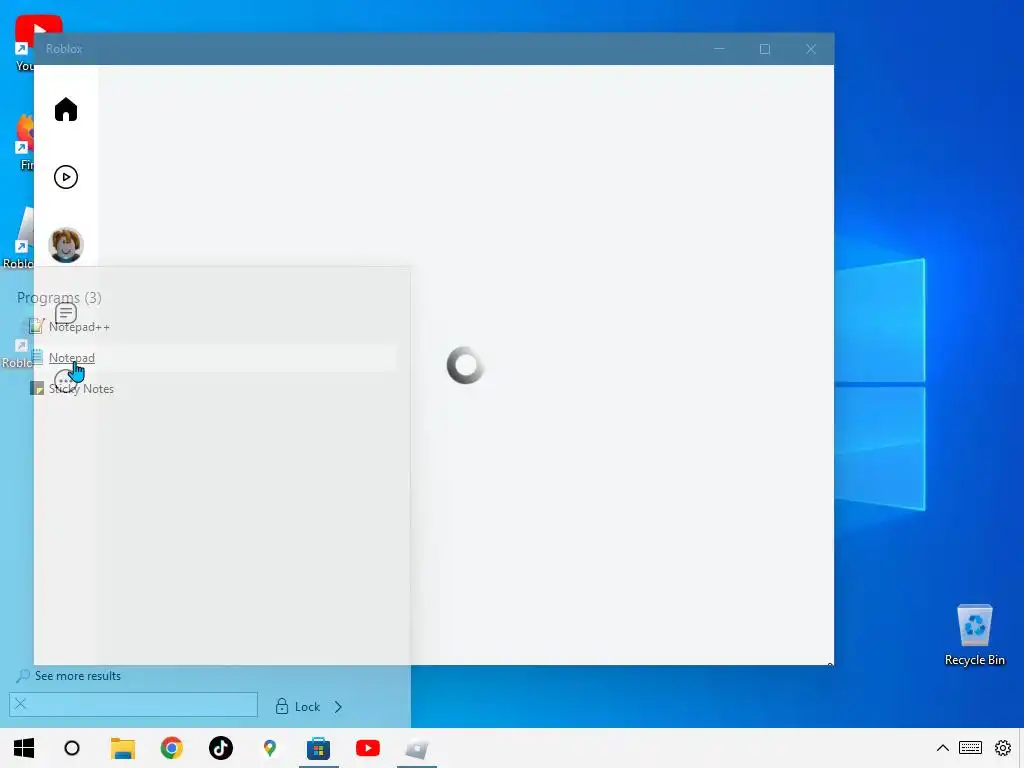Open the Roblox chat messages icon
1024x768 pixels.
tap(66, 313)
